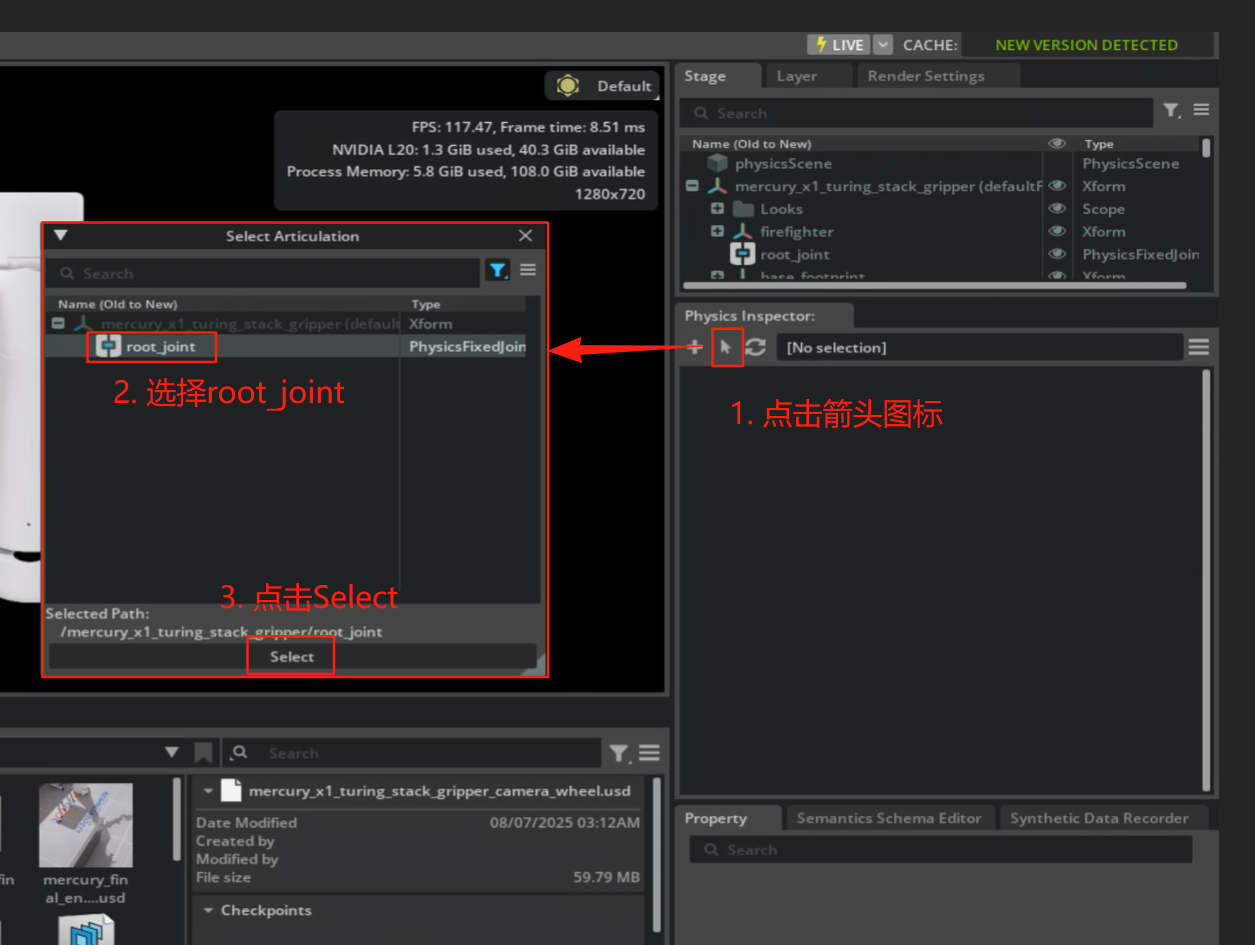The width and height of the screenshot is (1255, 945).
Task: Switch to the Stage tab
Action: tap(705, 76)
